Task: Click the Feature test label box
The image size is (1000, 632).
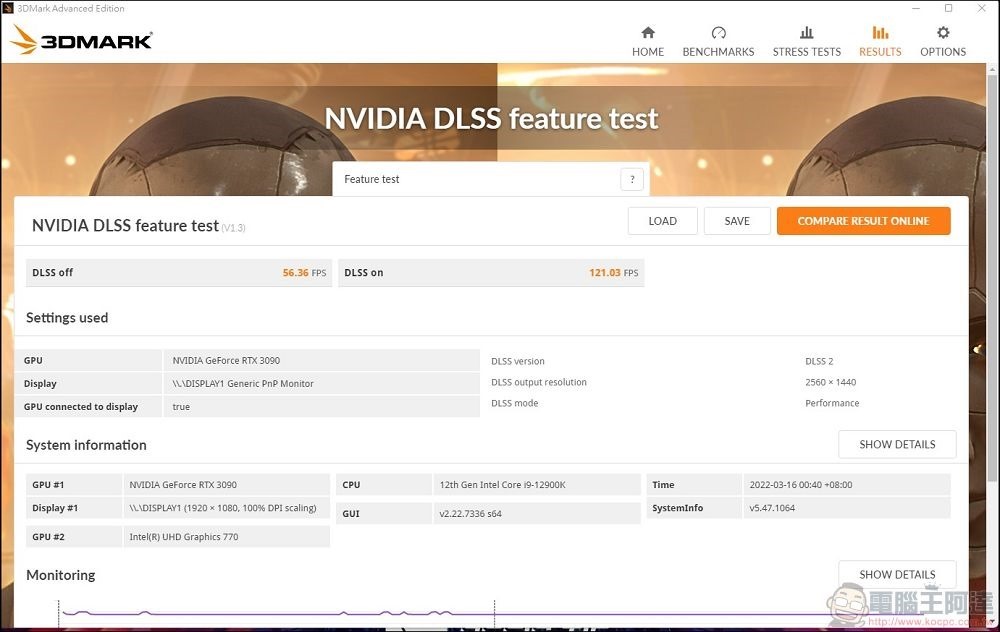Action: (x=491, y=179)
